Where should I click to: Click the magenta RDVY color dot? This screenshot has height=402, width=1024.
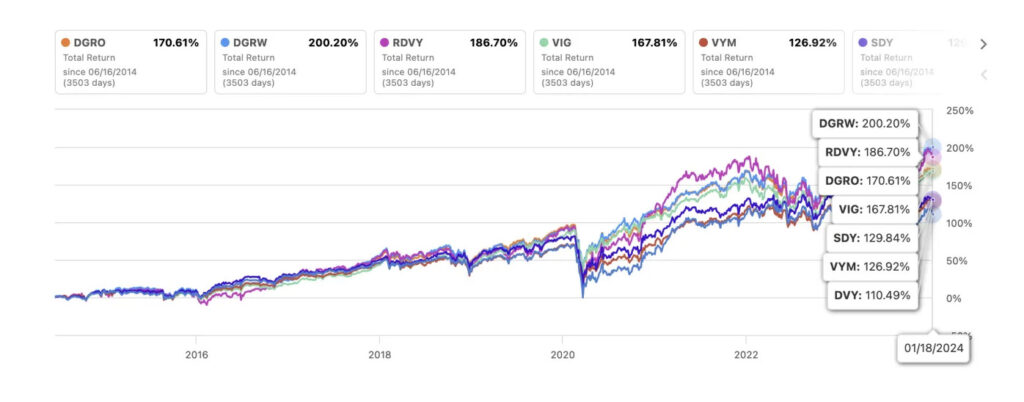coord(385,43)
